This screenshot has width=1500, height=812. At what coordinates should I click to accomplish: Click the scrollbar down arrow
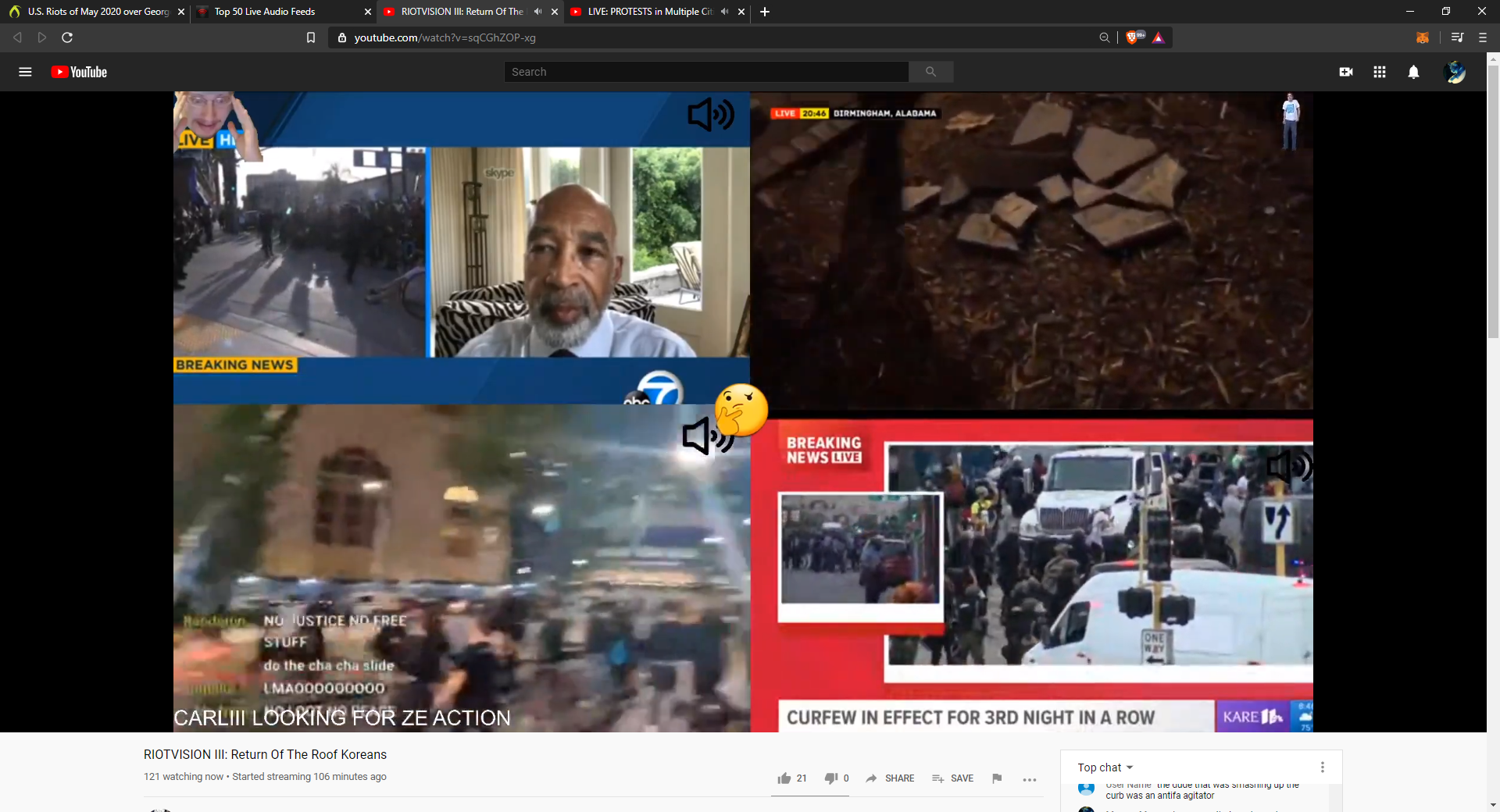coord(1493,805)
